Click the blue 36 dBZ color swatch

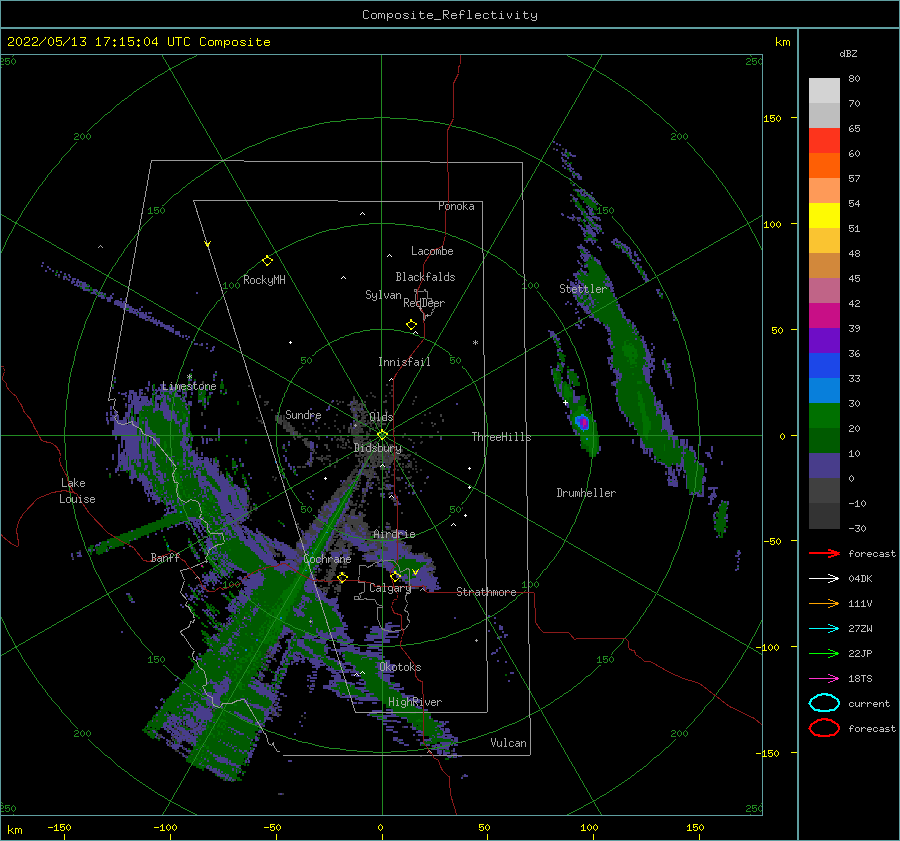point(824,365)
